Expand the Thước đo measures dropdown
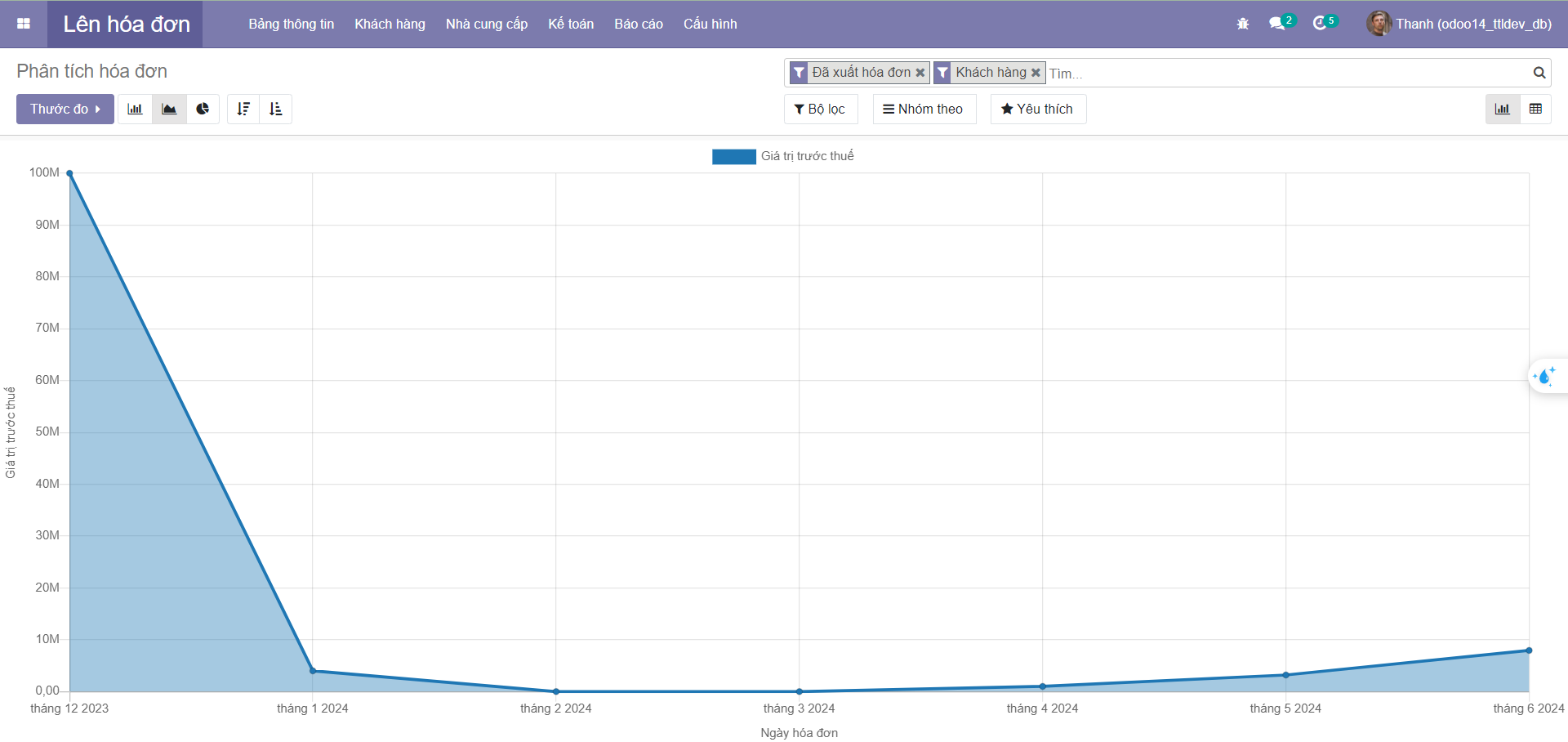This screenshot has width=1568, height=742. [65, 109]
